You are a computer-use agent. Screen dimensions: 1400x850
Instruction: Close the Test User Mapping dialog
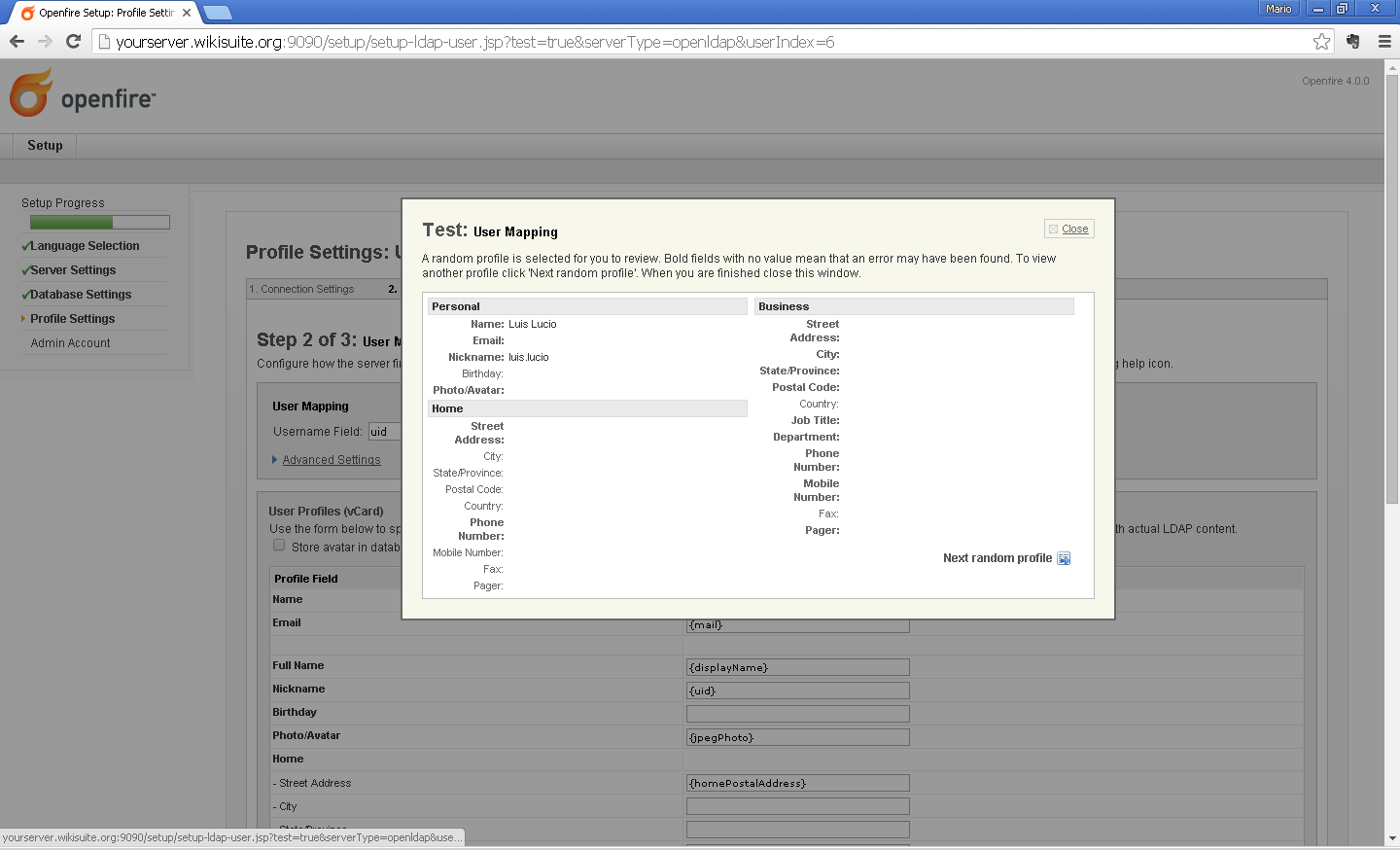1069,229
